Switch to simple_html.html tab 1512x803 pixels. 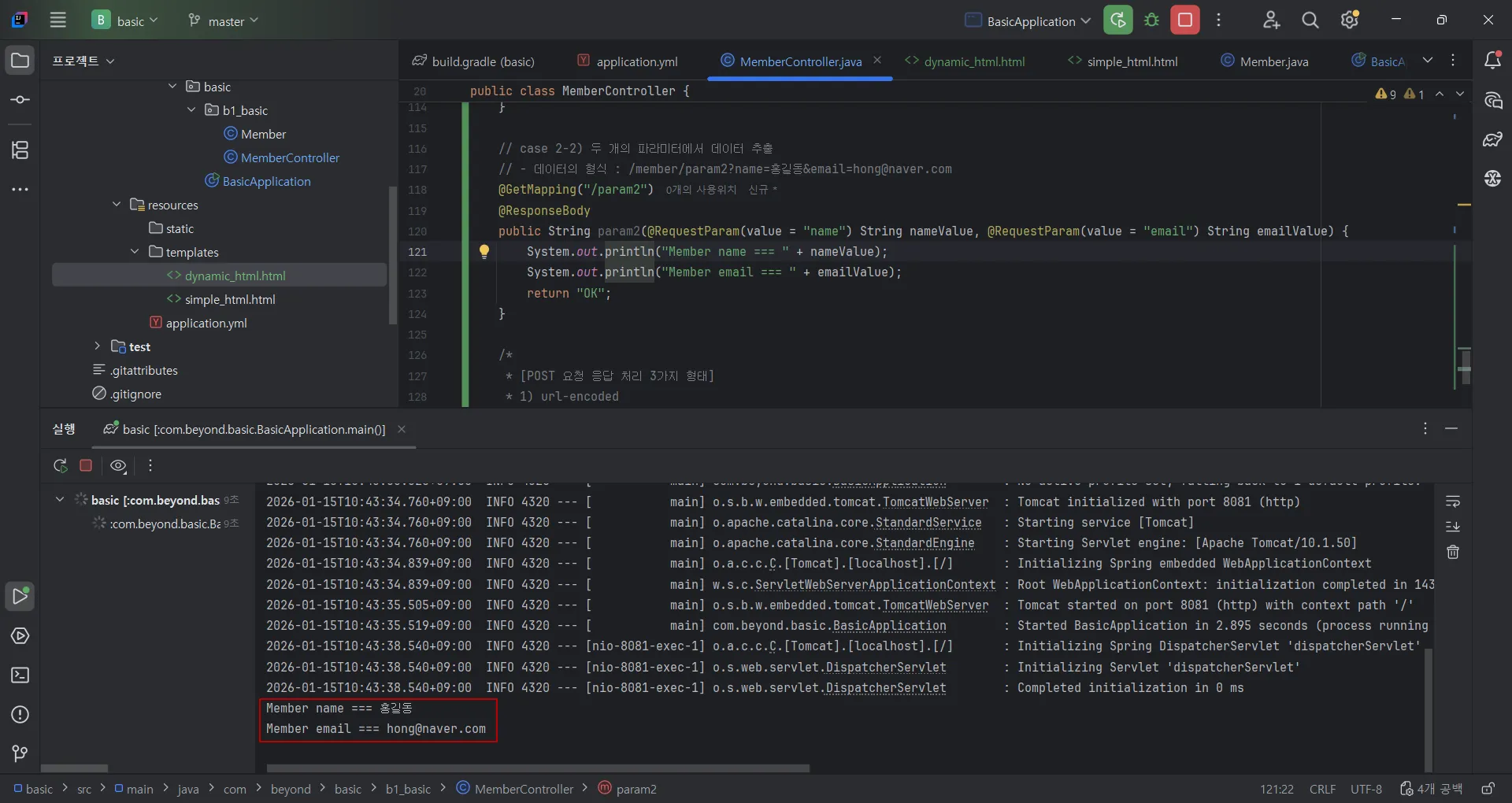[1123, 61]
